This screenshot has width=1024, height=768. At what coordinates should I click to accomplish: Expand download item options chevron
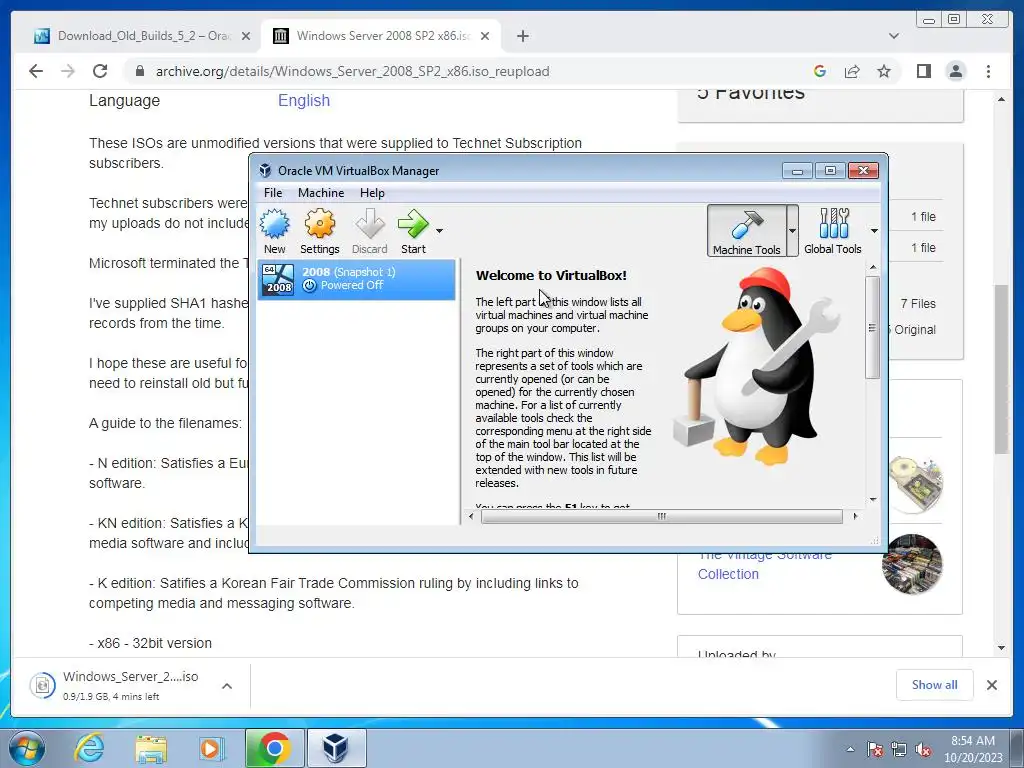click(227, 686)
